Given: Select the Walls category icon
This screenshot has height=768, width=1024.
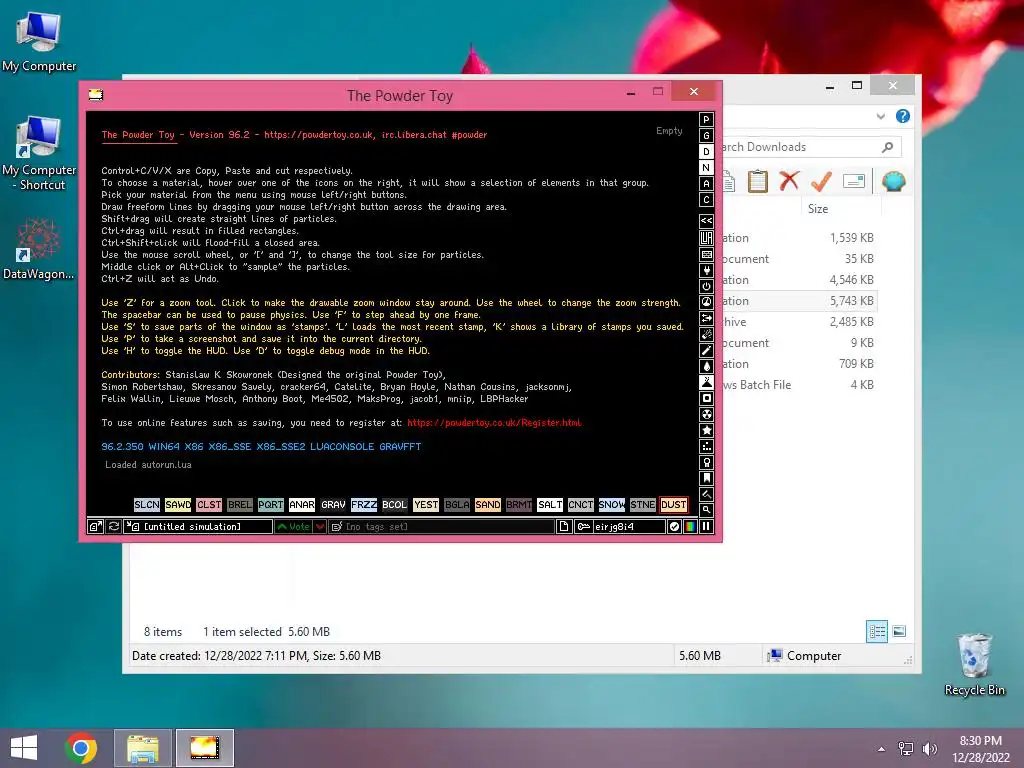Looking at the screenshot, I should 706,254.
